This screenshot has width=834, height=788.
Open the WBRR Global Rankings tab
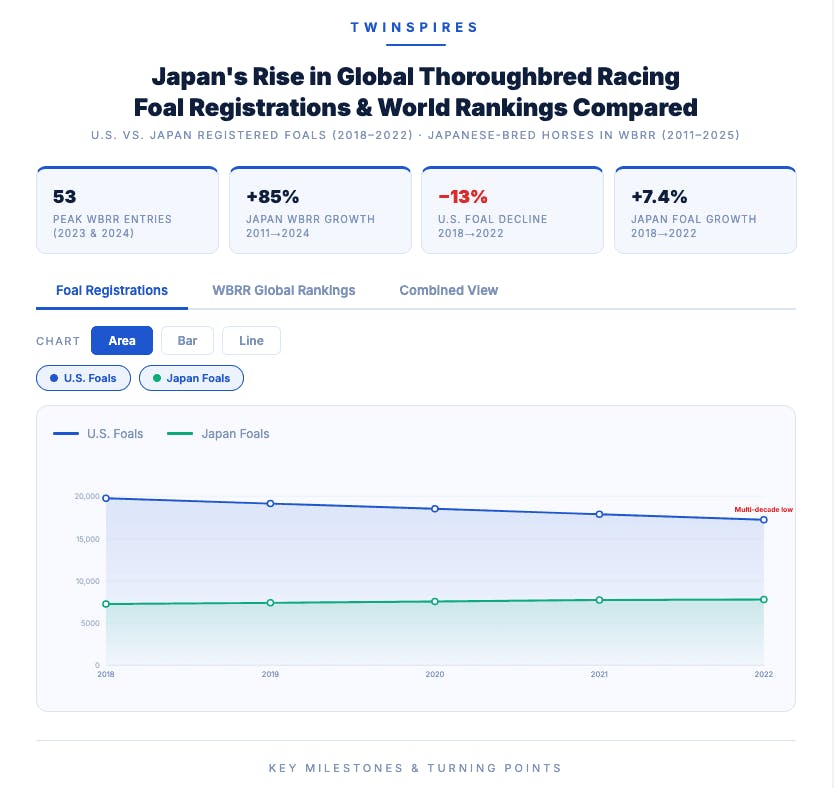coord(283,290)
